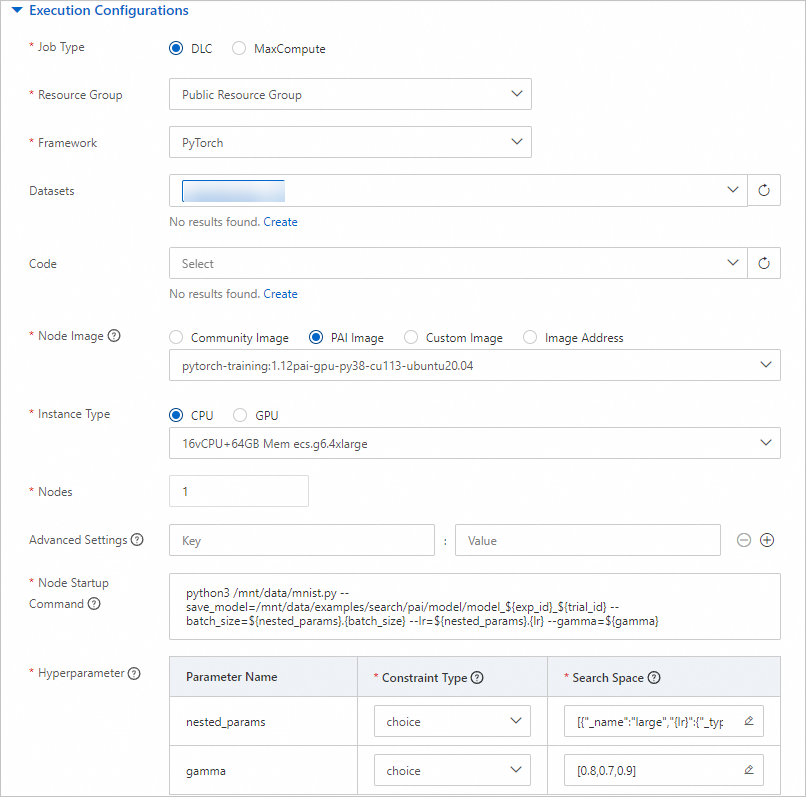This screenshot has width=806, height=797.
Task: Select the GPU instance type
Action: 240,415
